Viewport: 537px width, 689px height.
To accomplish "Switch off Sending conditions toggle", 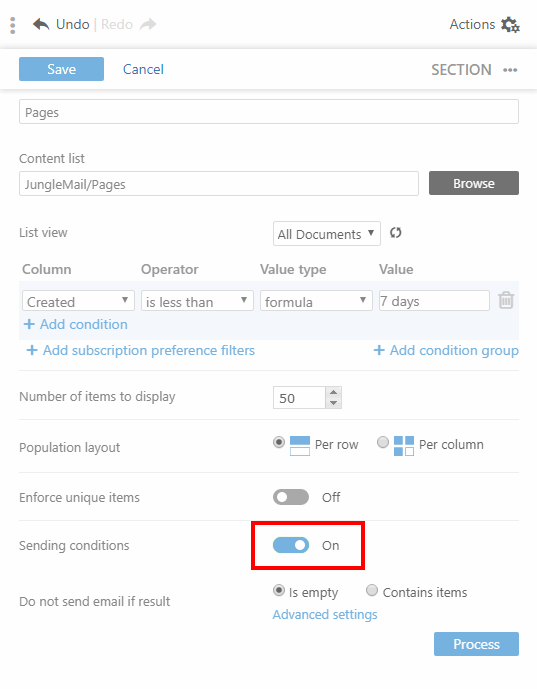I will 291,545.
